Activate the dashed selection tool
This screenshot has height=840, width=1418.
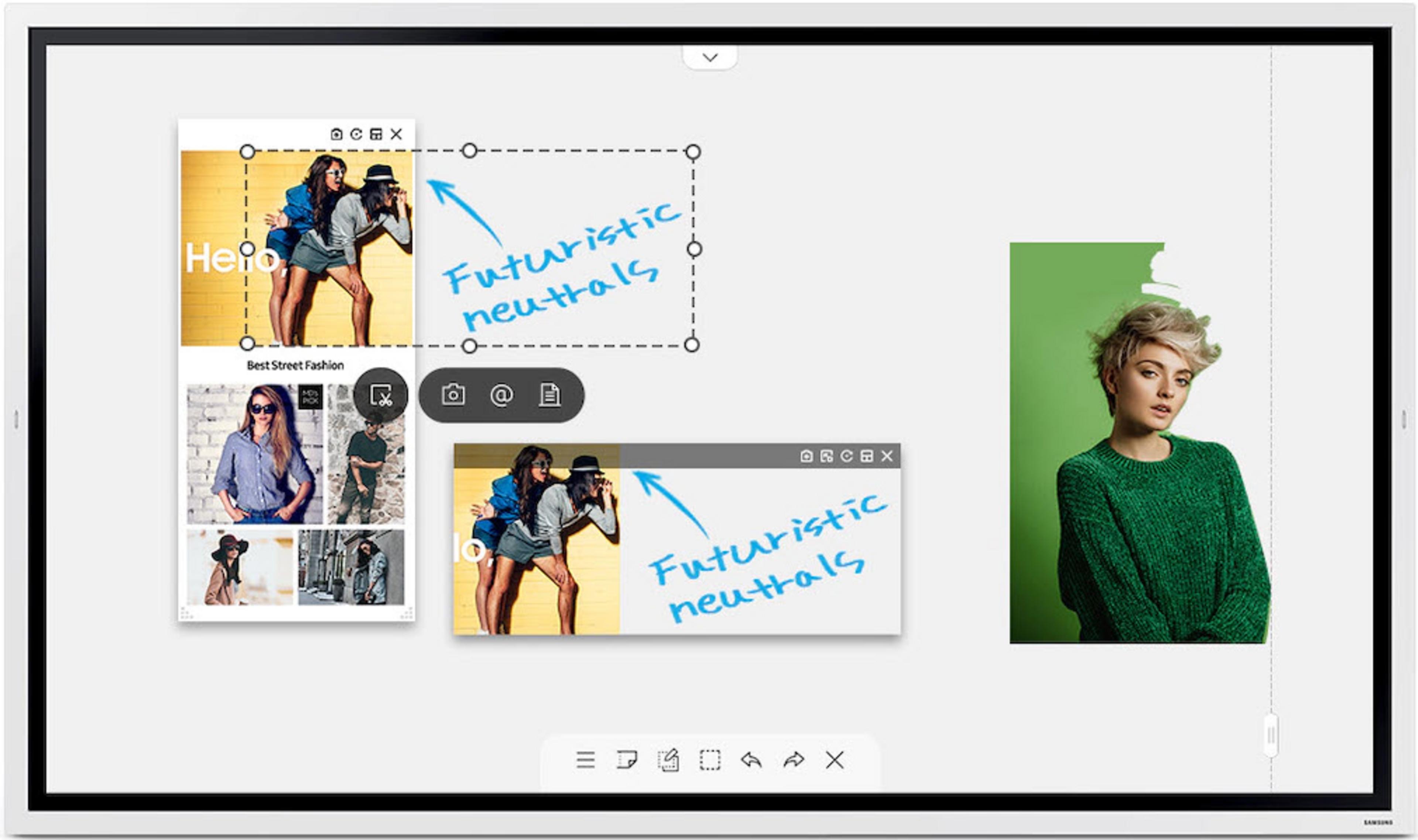[x=710, y=760]
